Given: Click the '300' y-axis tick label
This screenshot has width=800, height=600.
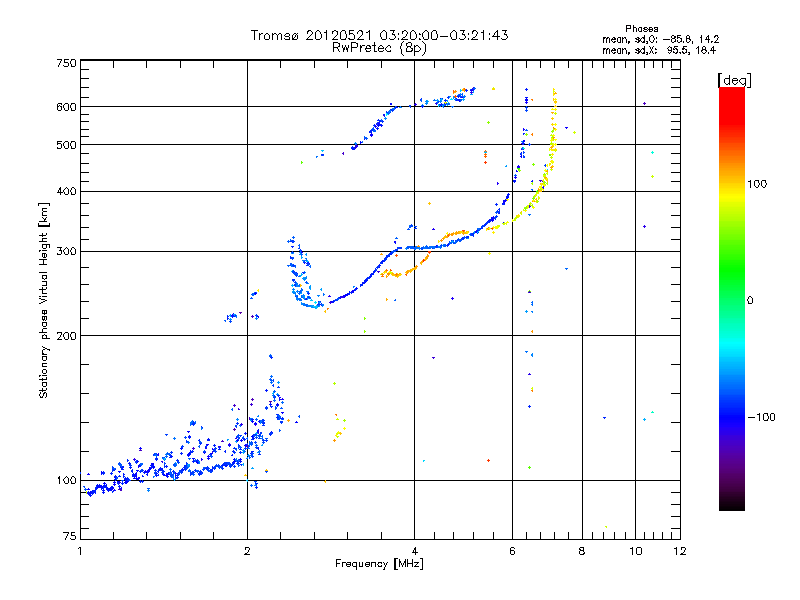Looking at the screenshot, I should click(67, 252).
